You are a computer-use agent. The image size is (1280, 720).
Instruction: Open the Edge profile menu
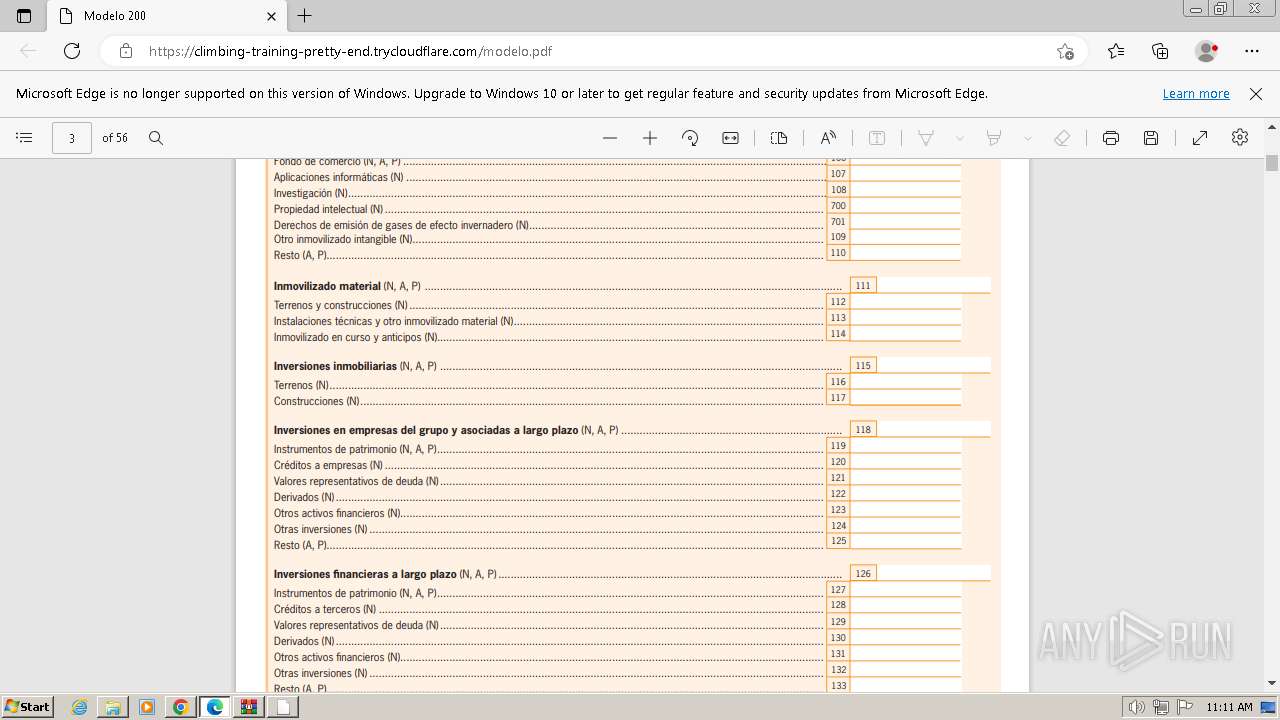[x=1206, y=51]
